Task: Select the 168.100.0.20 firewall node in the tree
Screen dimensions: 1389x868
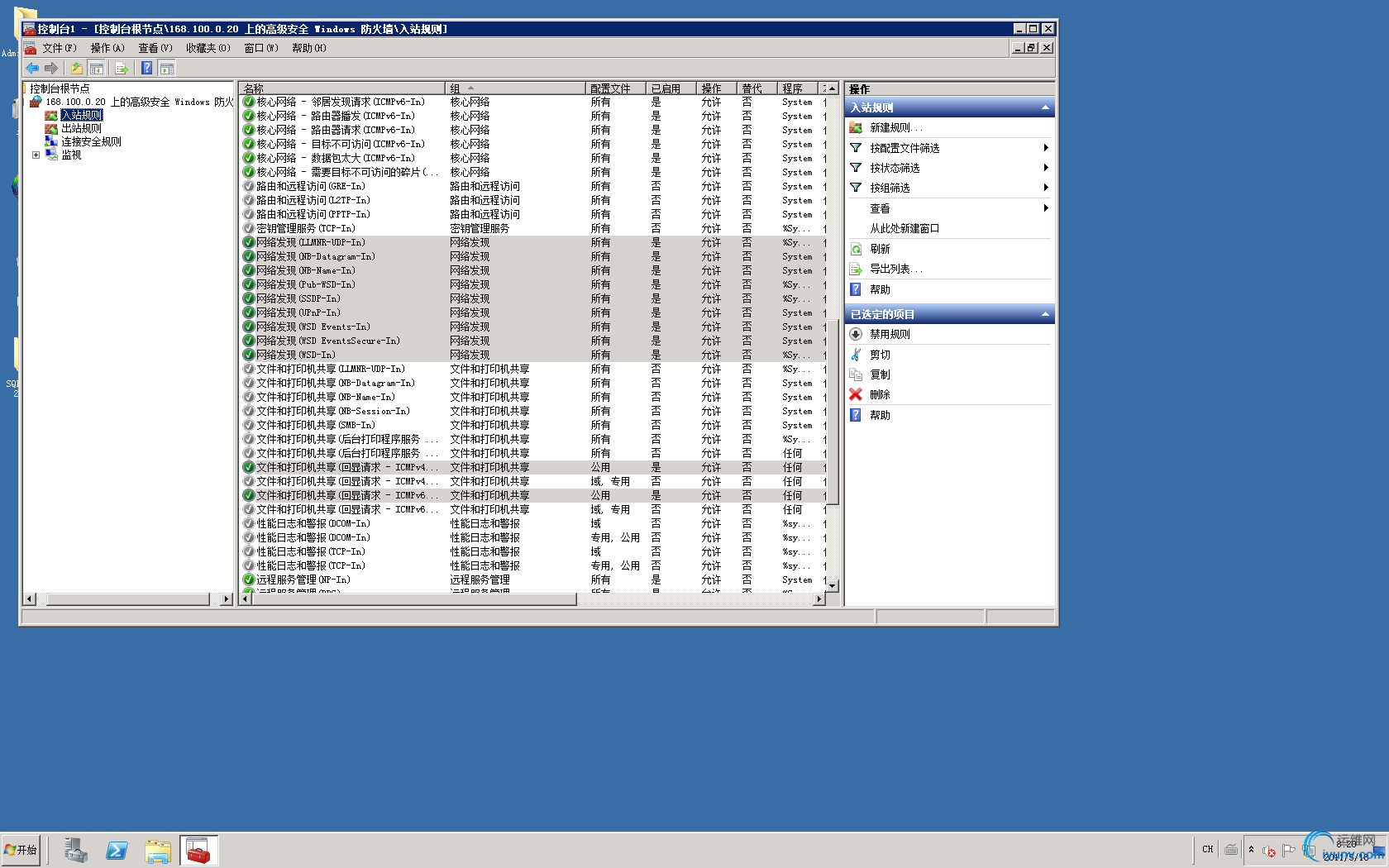Action: click(139, 102)
